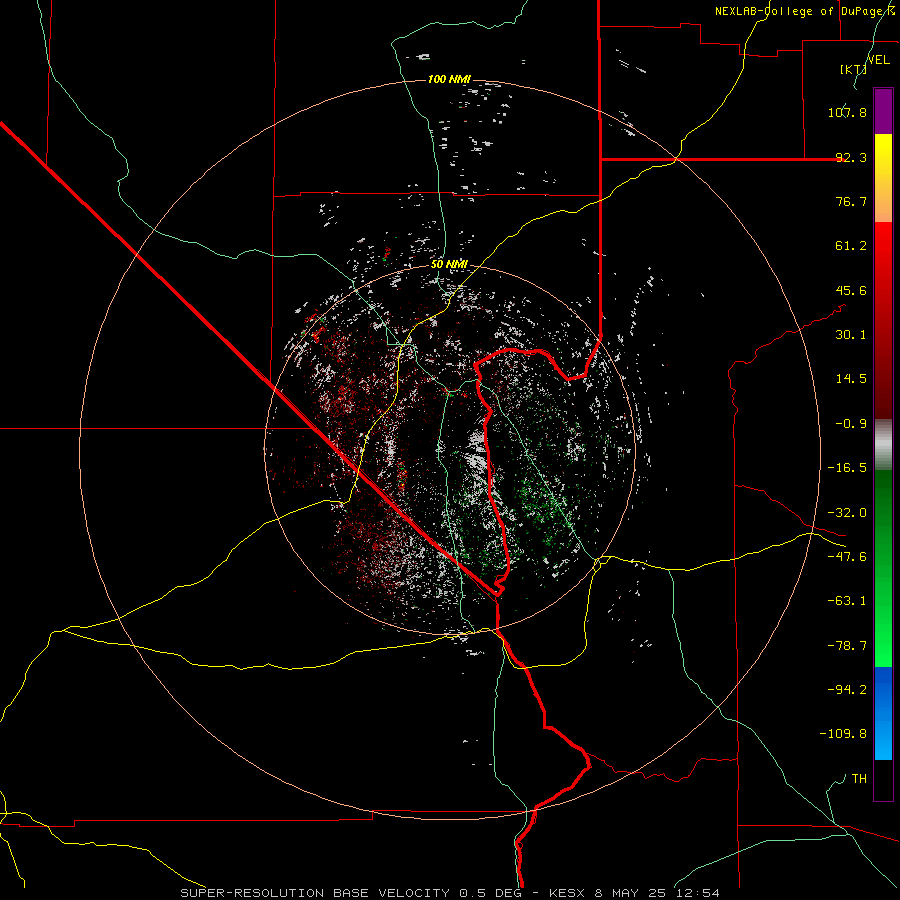The image size is (900, 900).
Task: Click the -16.5 scale value
Action: [x=847, y=468]
